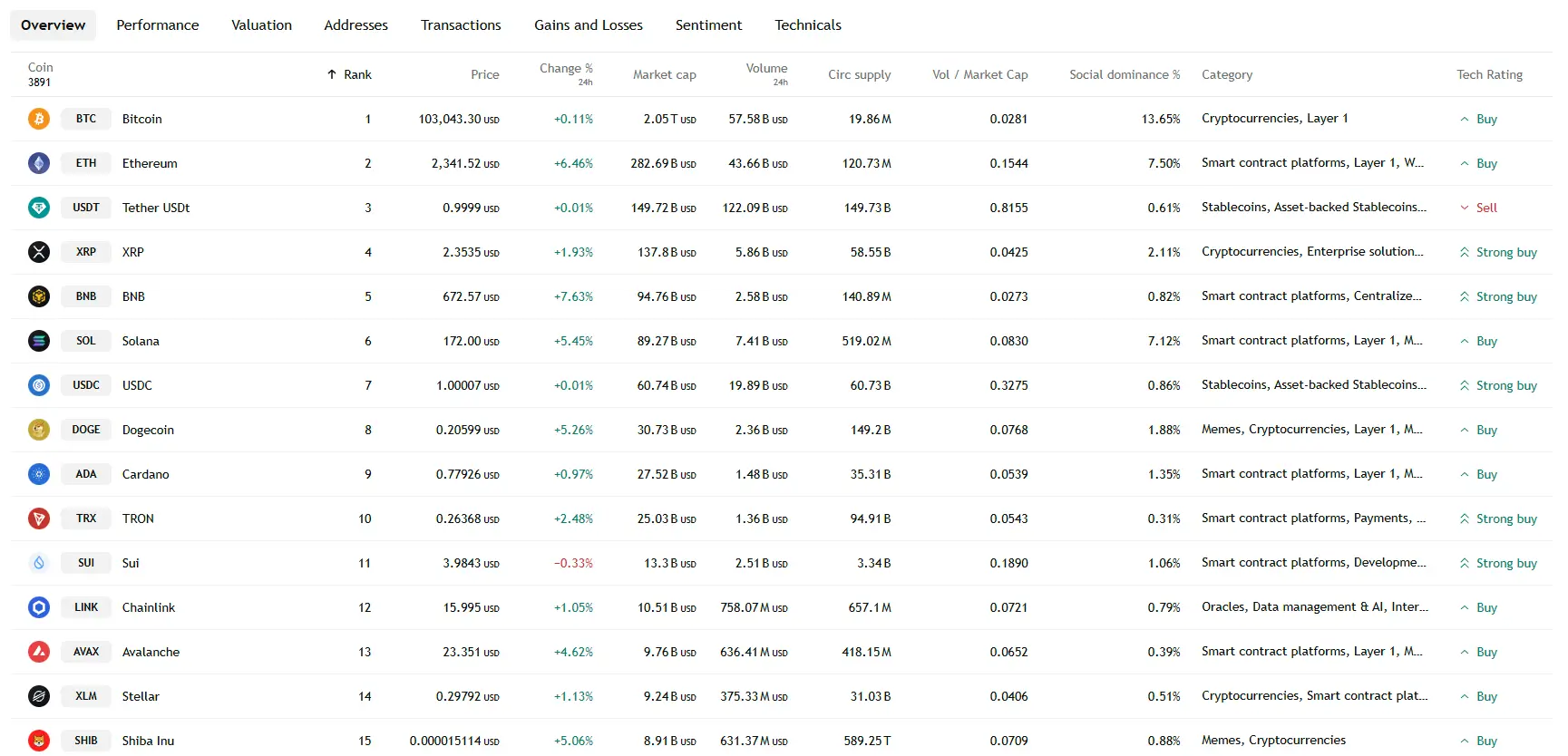Sort by Volume 24h column header
This screenshot has width=1568, height=756.
pyautogui.click(x=766, y=74)
